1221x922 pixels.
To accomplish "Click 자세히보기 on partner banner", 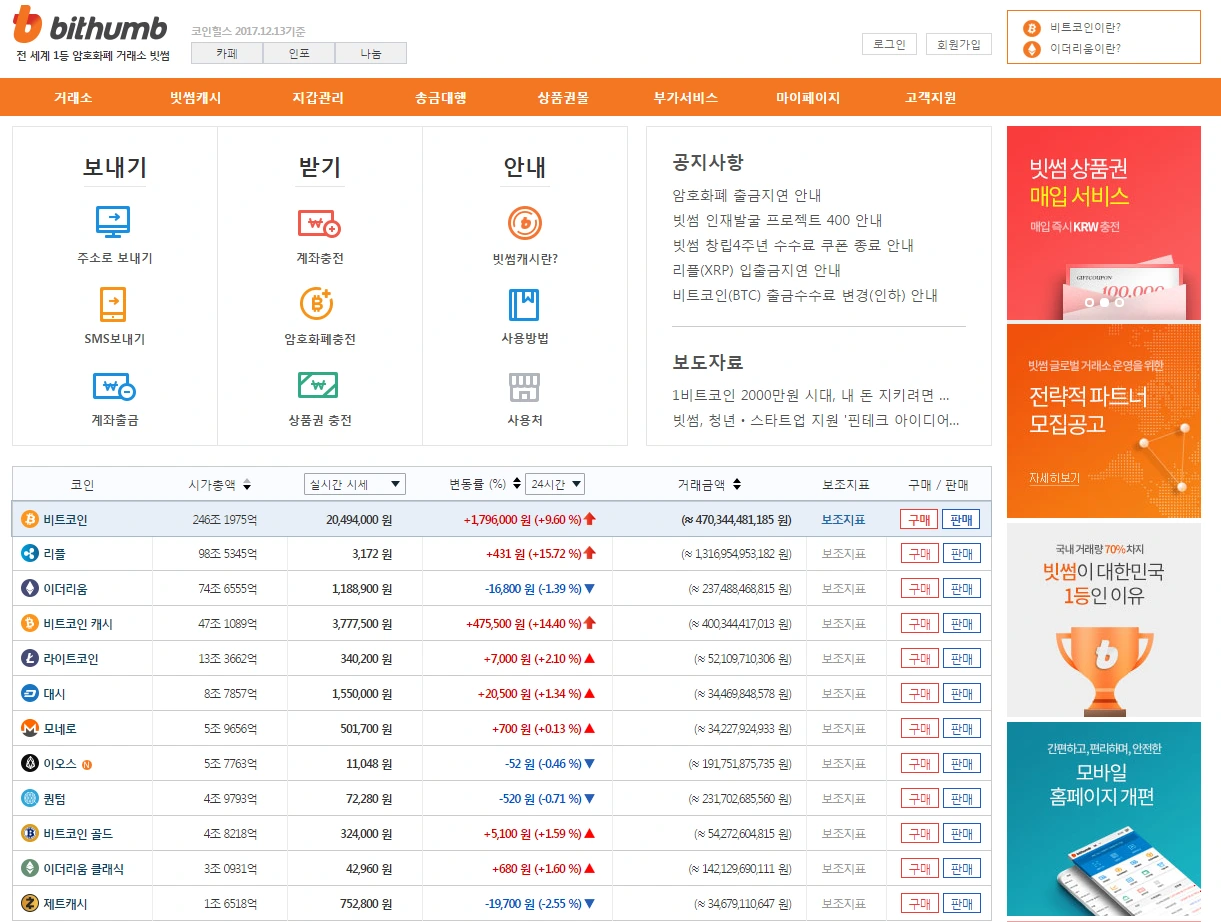I will (x=1054, y=478).
